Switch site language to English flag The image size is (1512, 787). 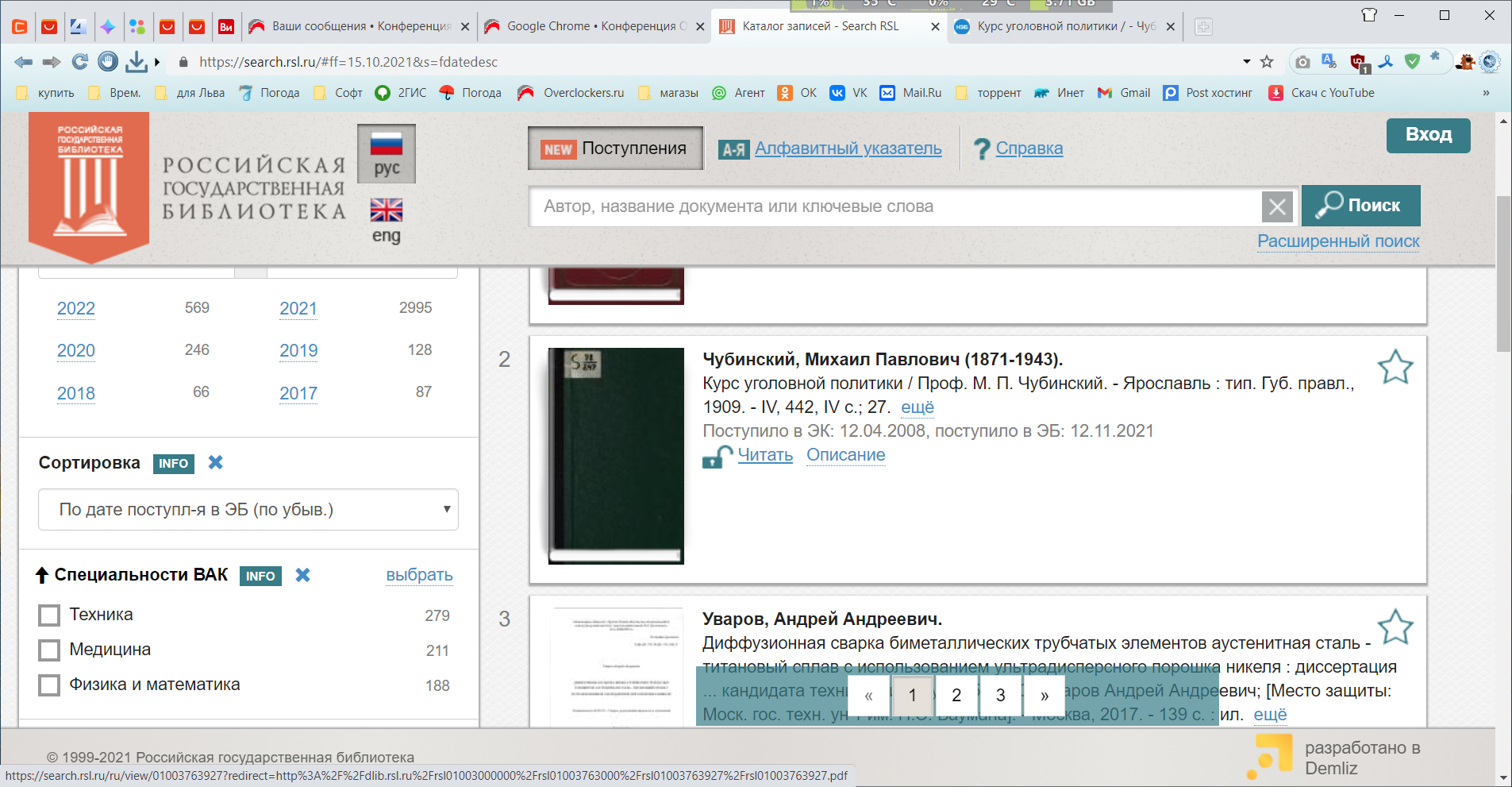387,221
